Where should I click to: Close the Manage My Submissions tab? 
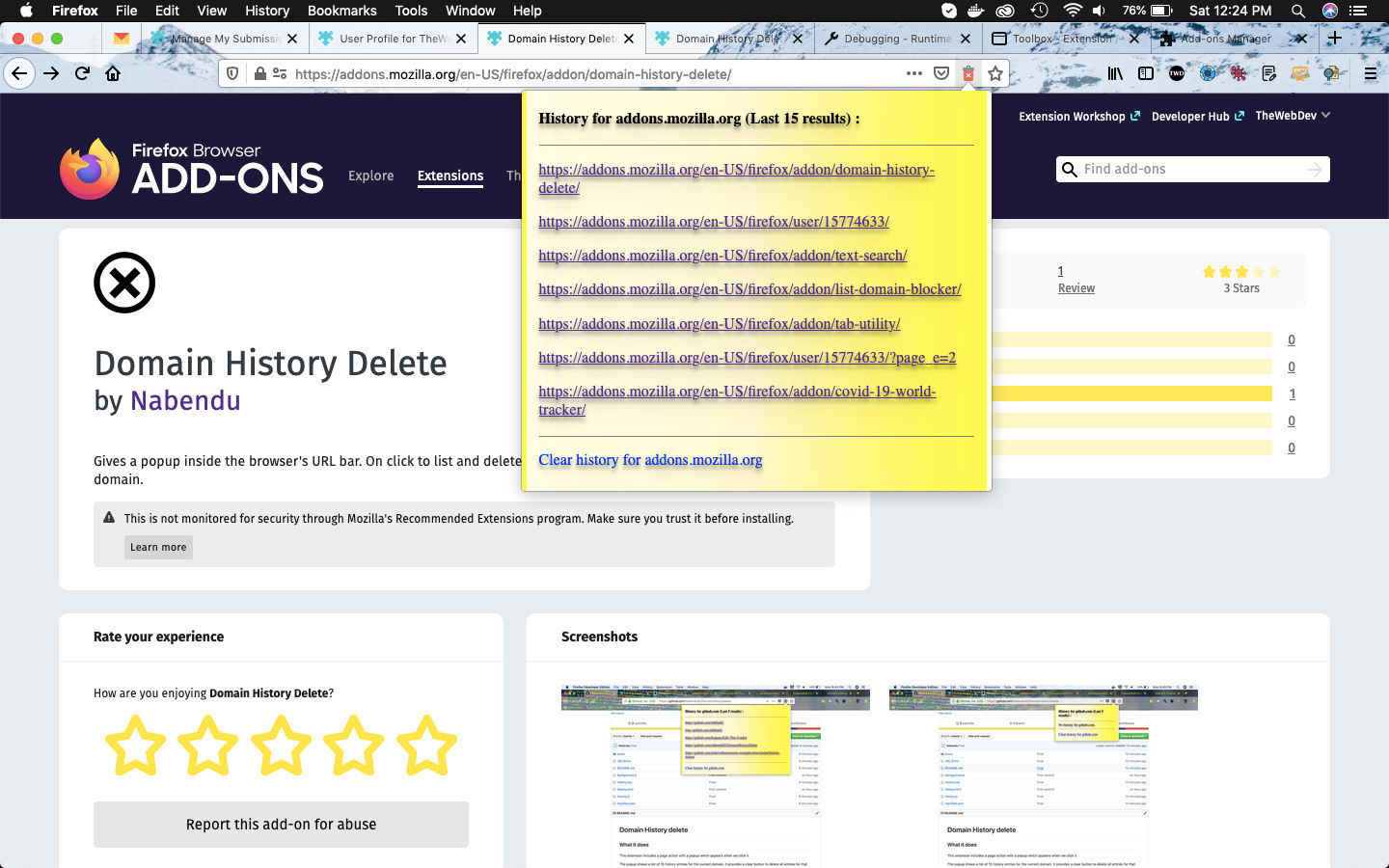[292, 39]
